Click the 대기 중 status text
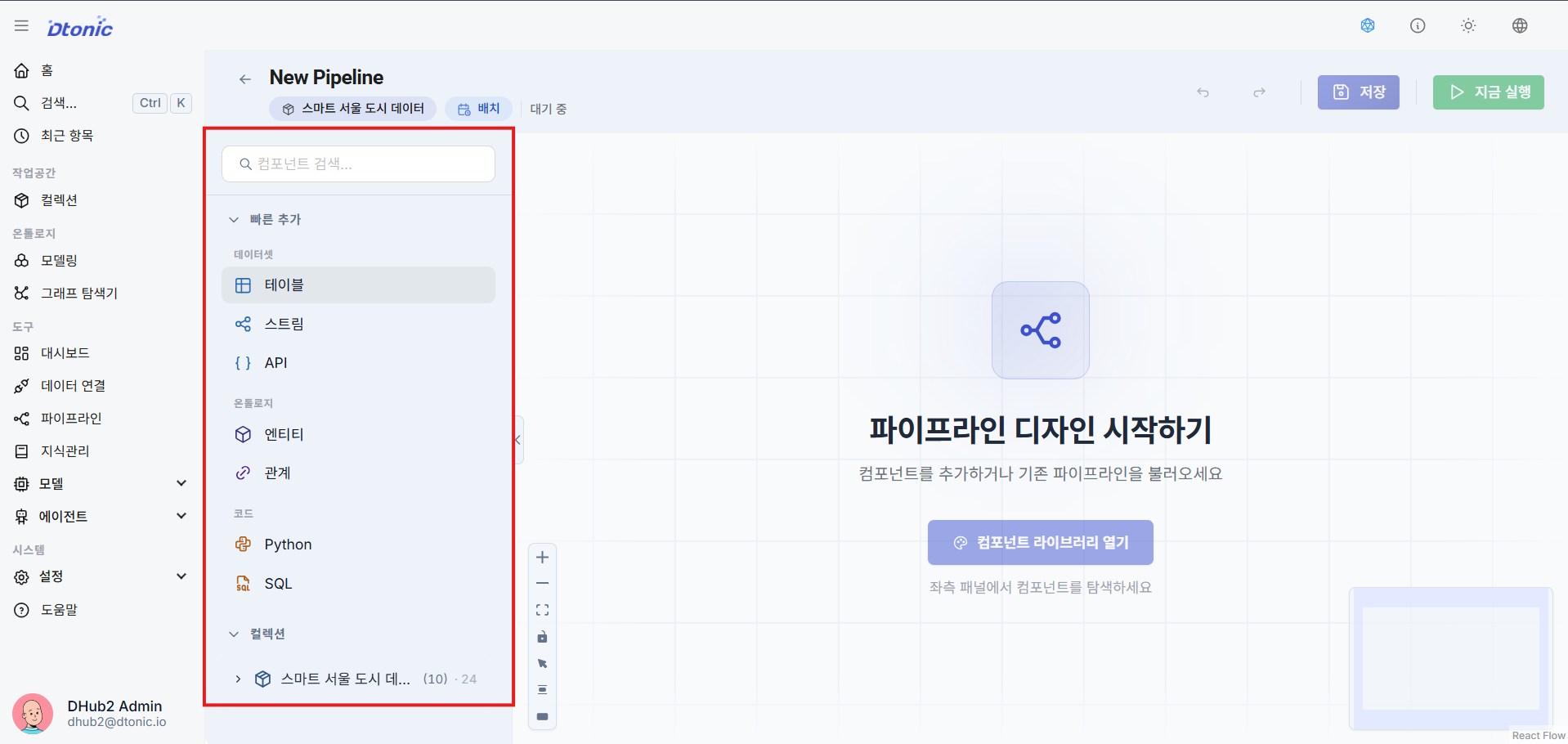The height and width of the screenshot is (744, 1568). click(x=549, y=109)
